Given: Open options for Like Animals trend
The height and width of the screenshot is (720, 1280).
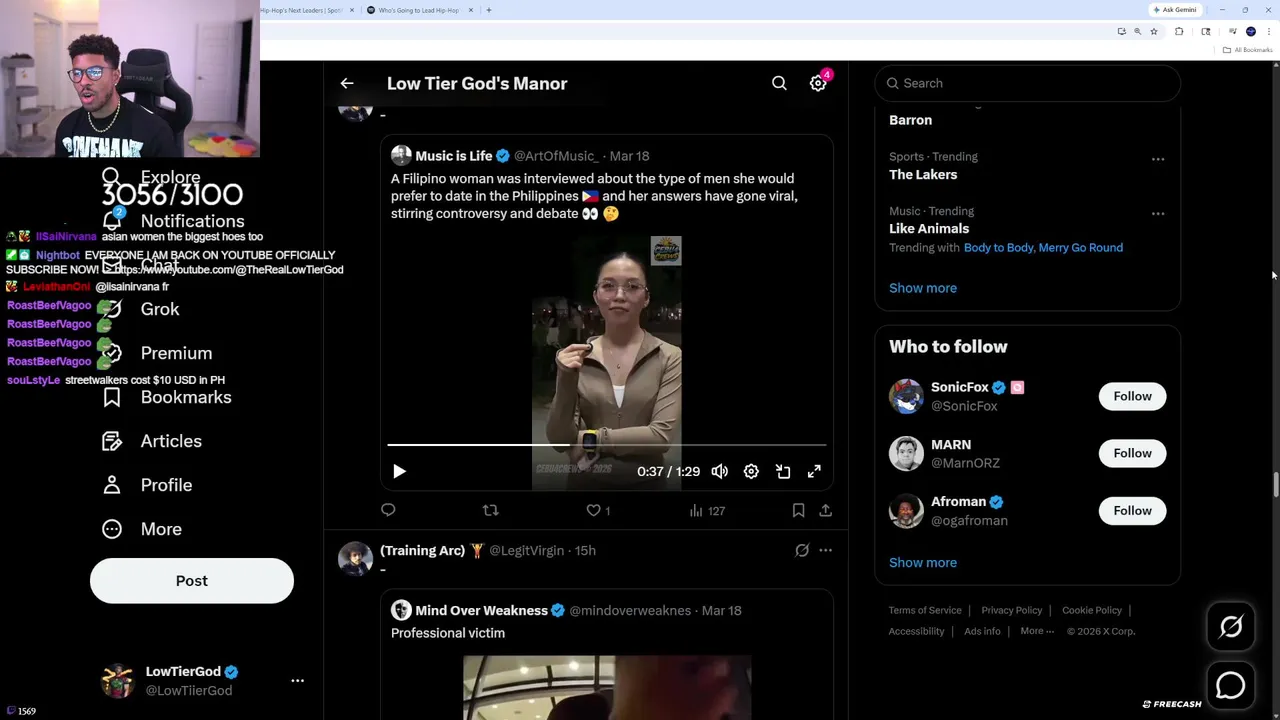Looking at the screenshot, I should click(1158, 213).
